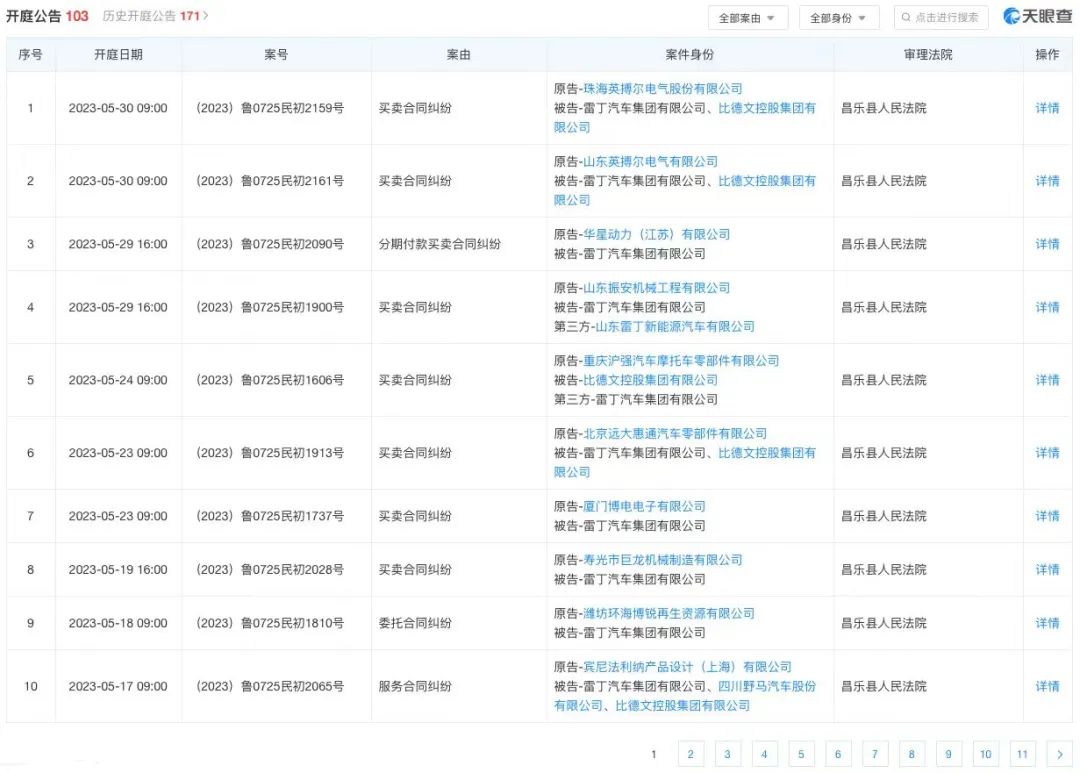
Task: Open 详情 for case 鲁0725民初2159号
Action: click(1047, 107)
